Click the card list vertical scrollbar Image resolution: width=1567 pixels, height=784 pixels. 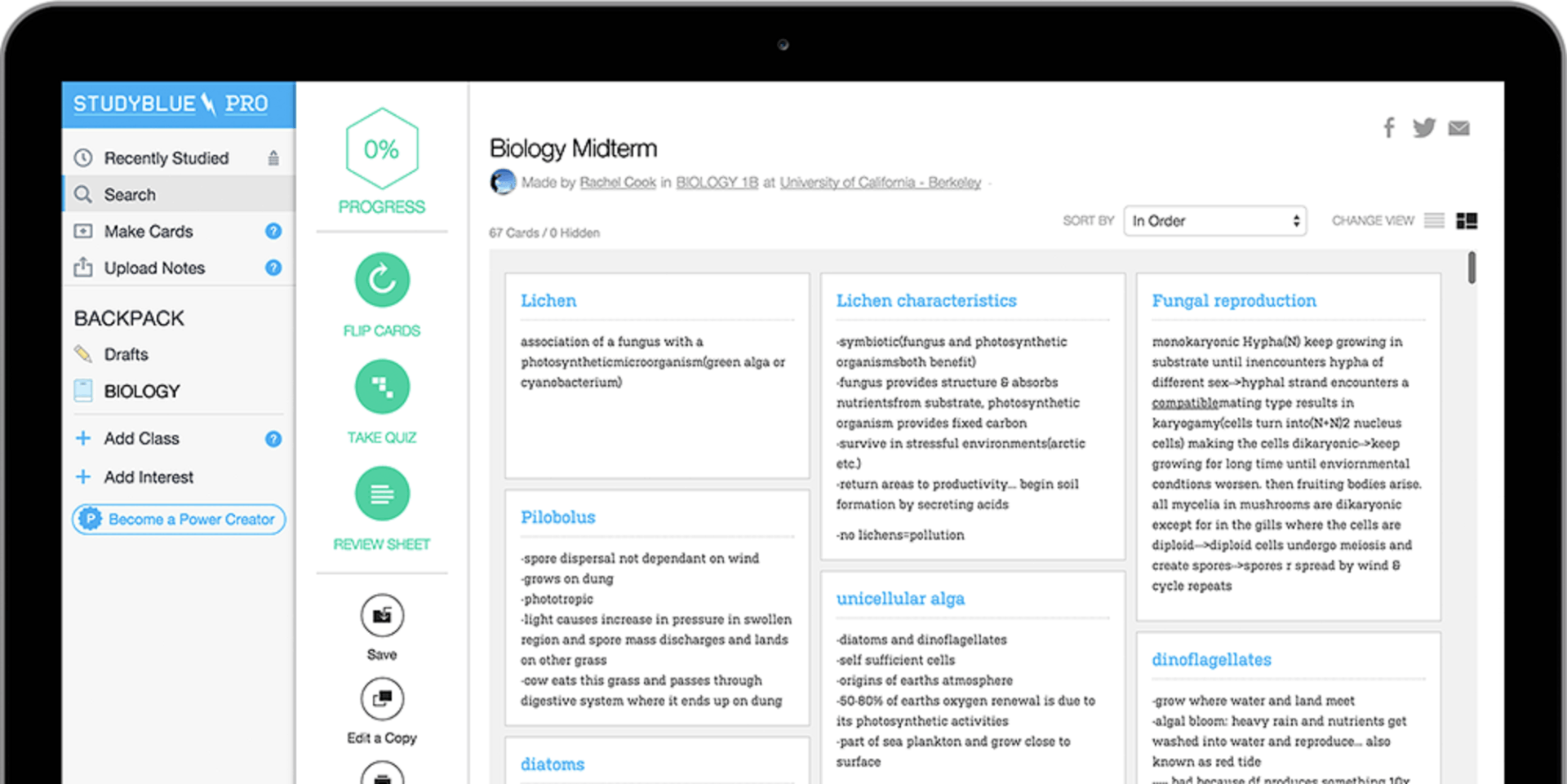pos(1472,268)
